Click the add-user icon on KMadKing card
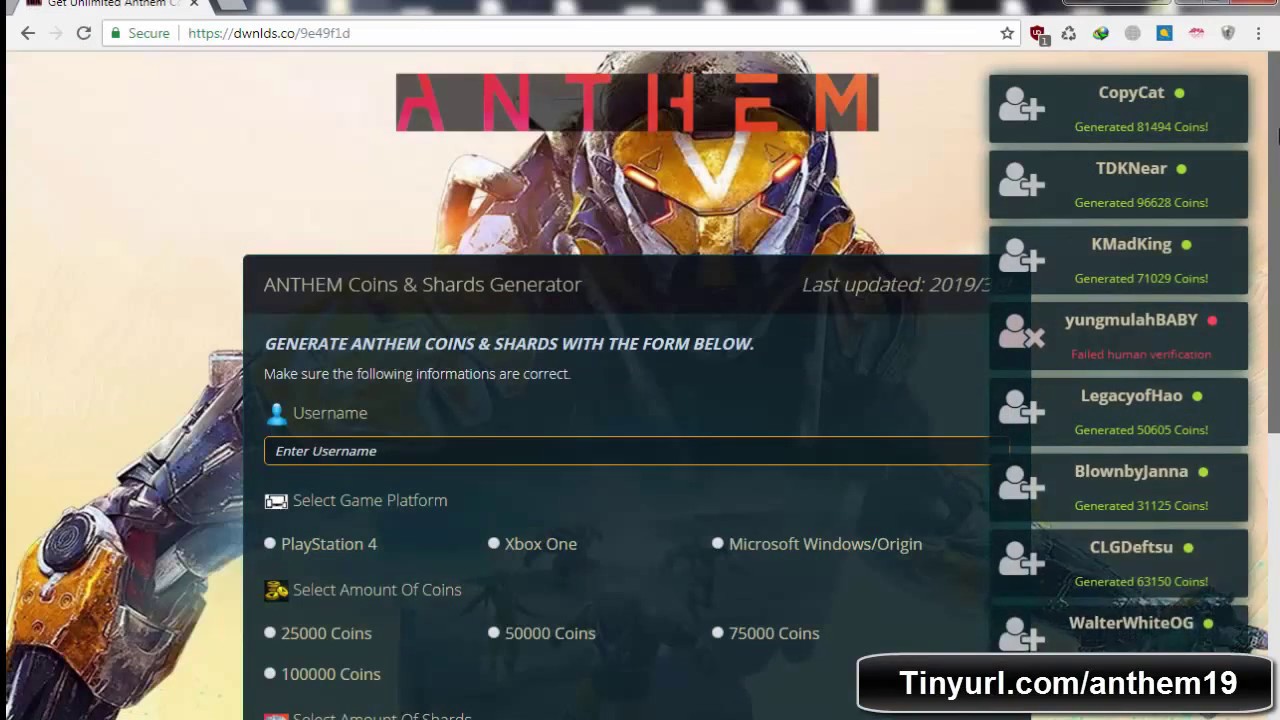This screenshot has width=1280, height=720. coord(1022,256)
